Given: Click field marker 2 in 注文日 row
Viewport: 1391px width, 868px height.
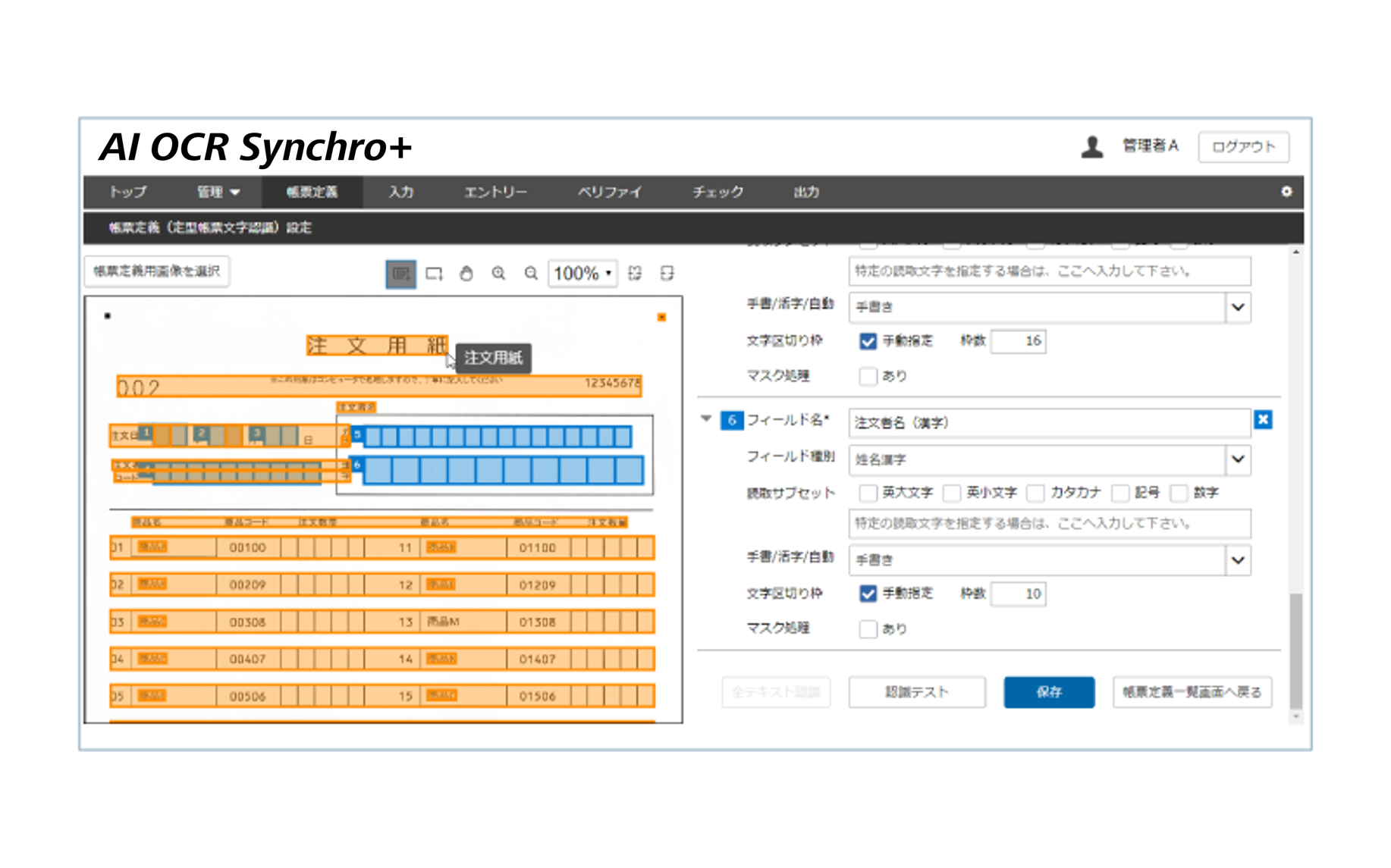Looking at the screenshot, I should pyautogui.click(x=201, y=434).
